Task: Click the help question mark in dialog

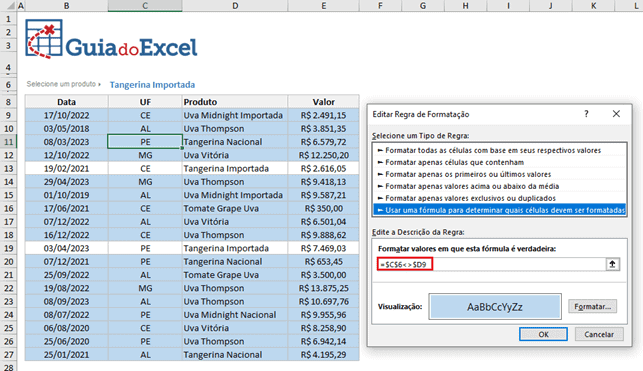Action: [x=586, y=114]
